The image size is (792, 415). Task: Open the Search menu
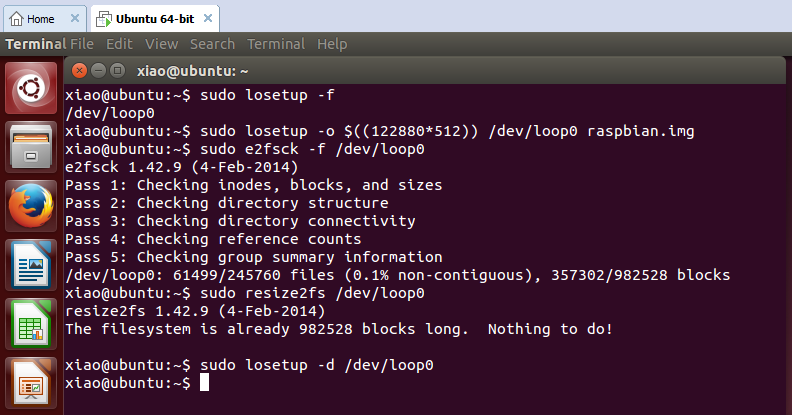pyautogui.click(x=212, y=44)
